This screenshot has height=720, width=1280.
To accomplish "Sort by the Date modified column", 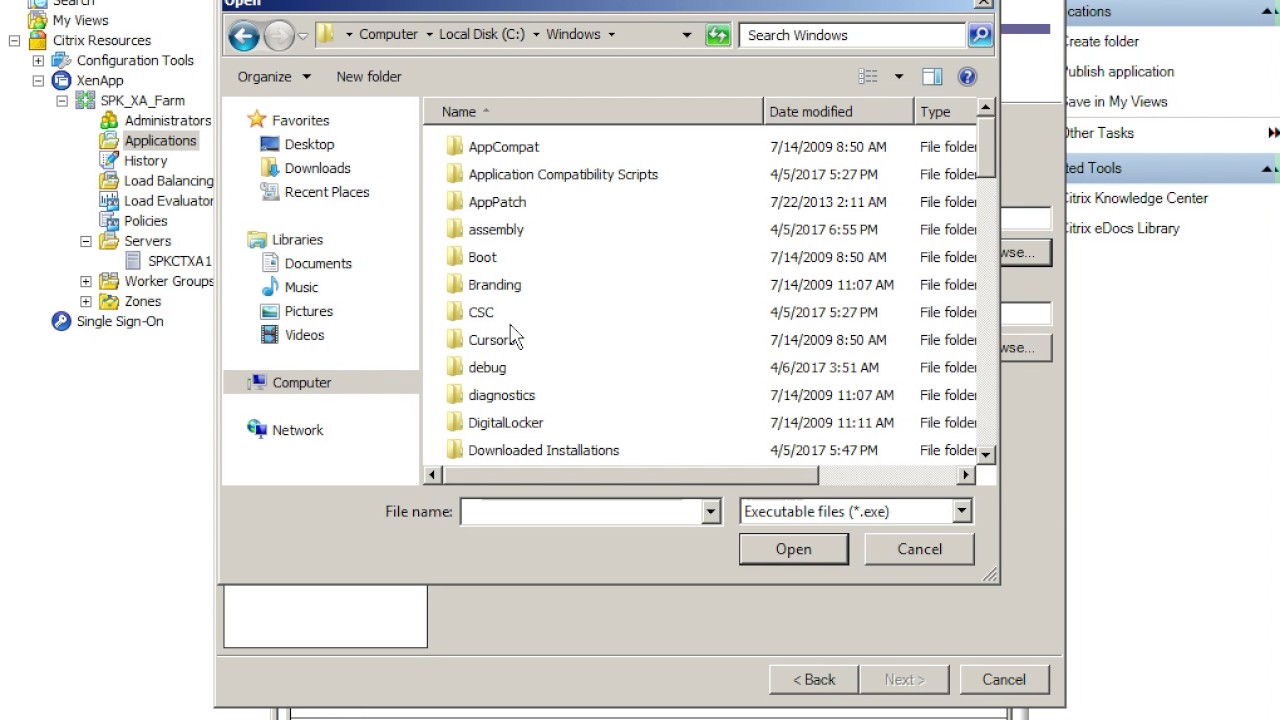I will click(x=839, y=111).
